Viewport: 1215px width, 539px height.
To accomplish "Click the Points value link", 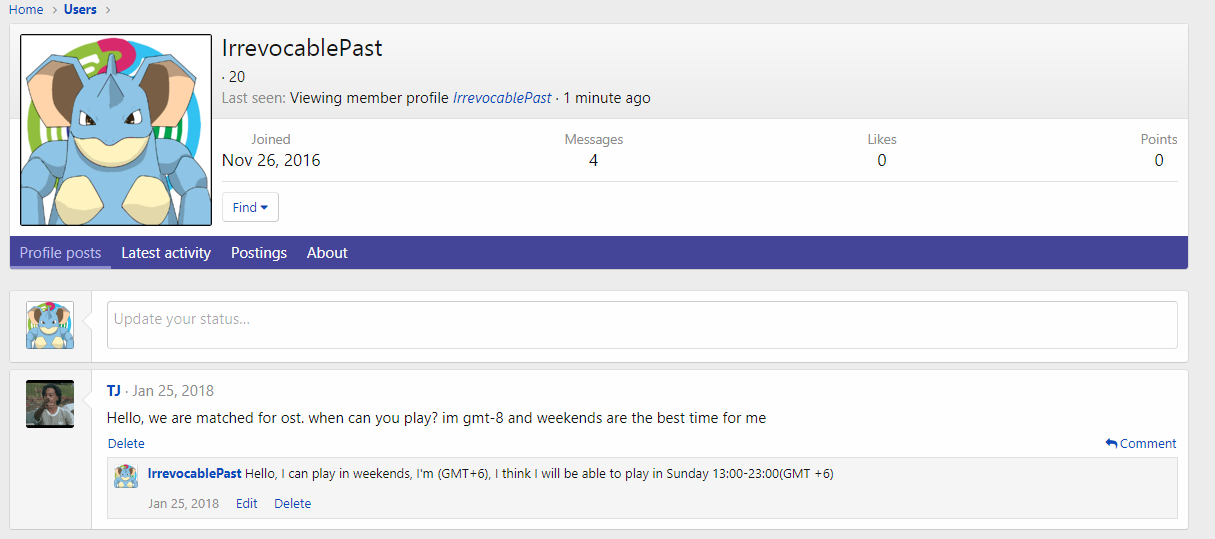I will point(1159,160).
